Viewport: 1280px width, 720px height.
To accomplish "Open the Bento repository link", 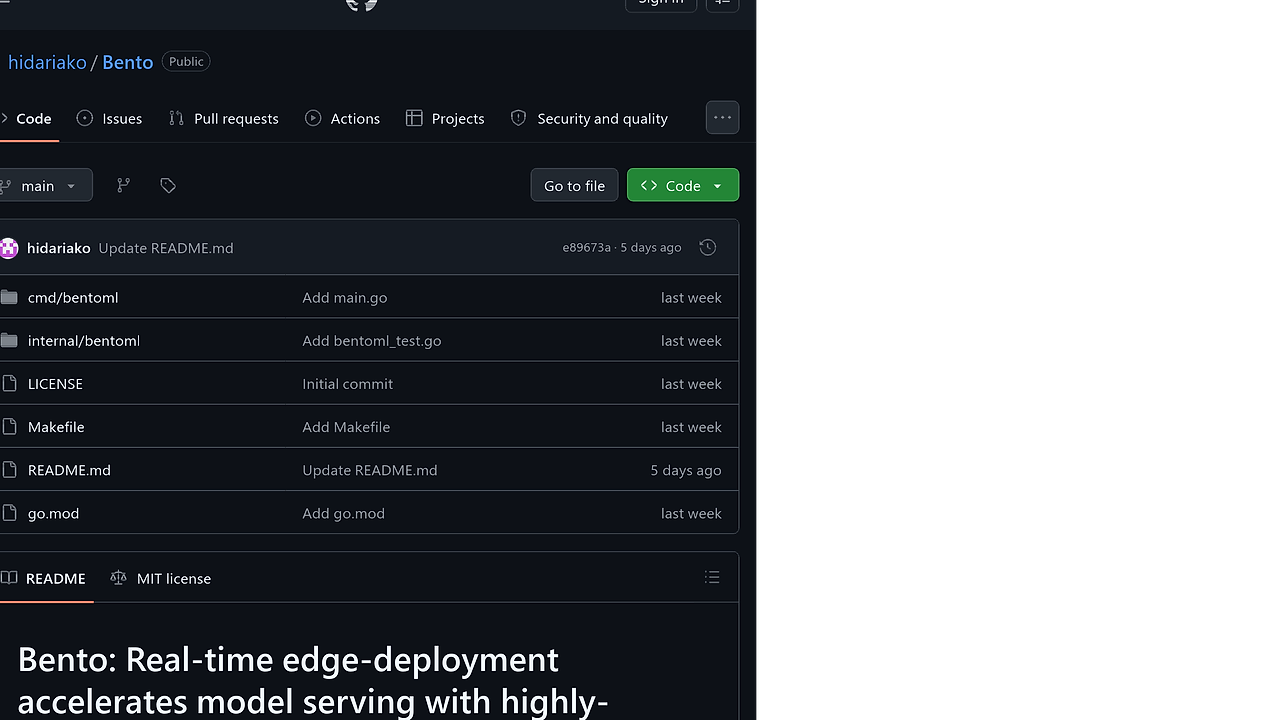I will pos(128,62).
